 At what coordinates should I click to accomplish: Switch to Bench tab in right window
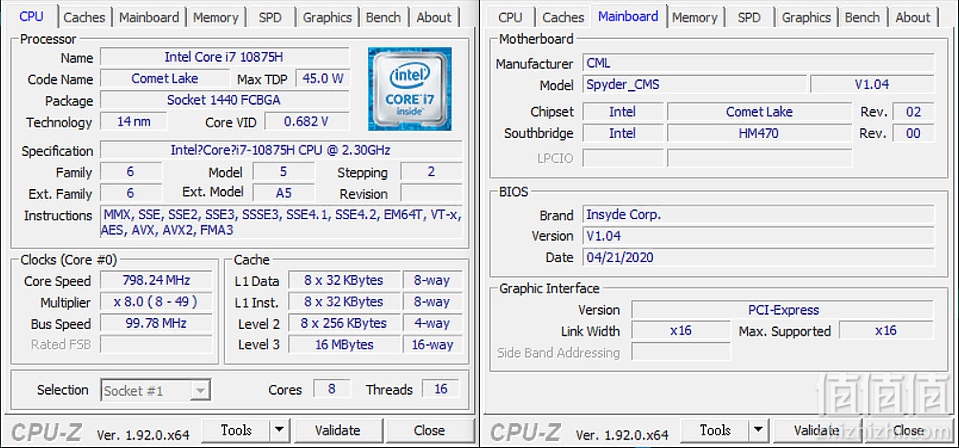pyautogui.click(x=862, y=17)
